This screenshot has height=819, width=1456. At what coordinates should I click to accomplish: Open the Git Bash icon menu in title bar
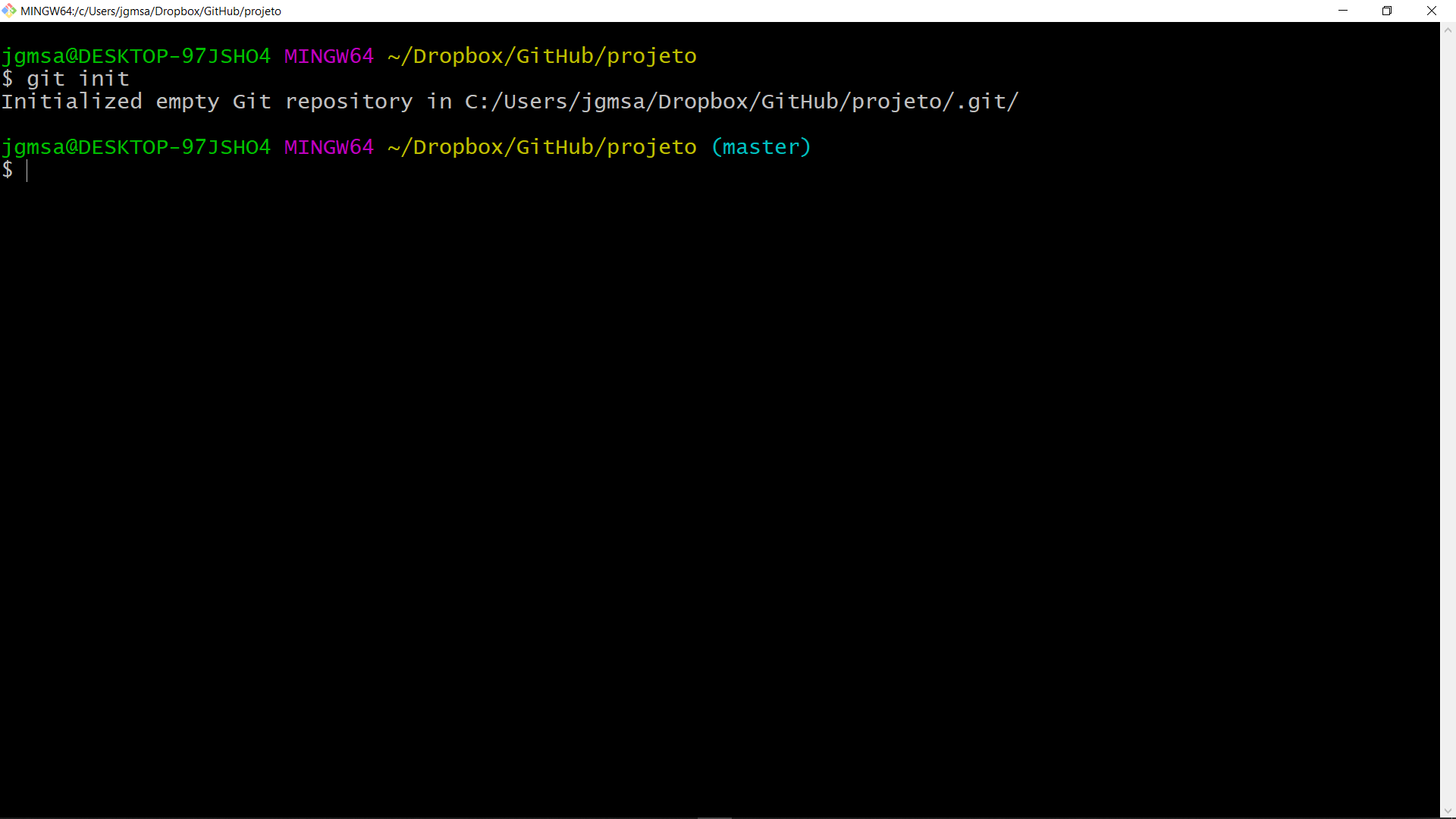(x=9, y=11)
